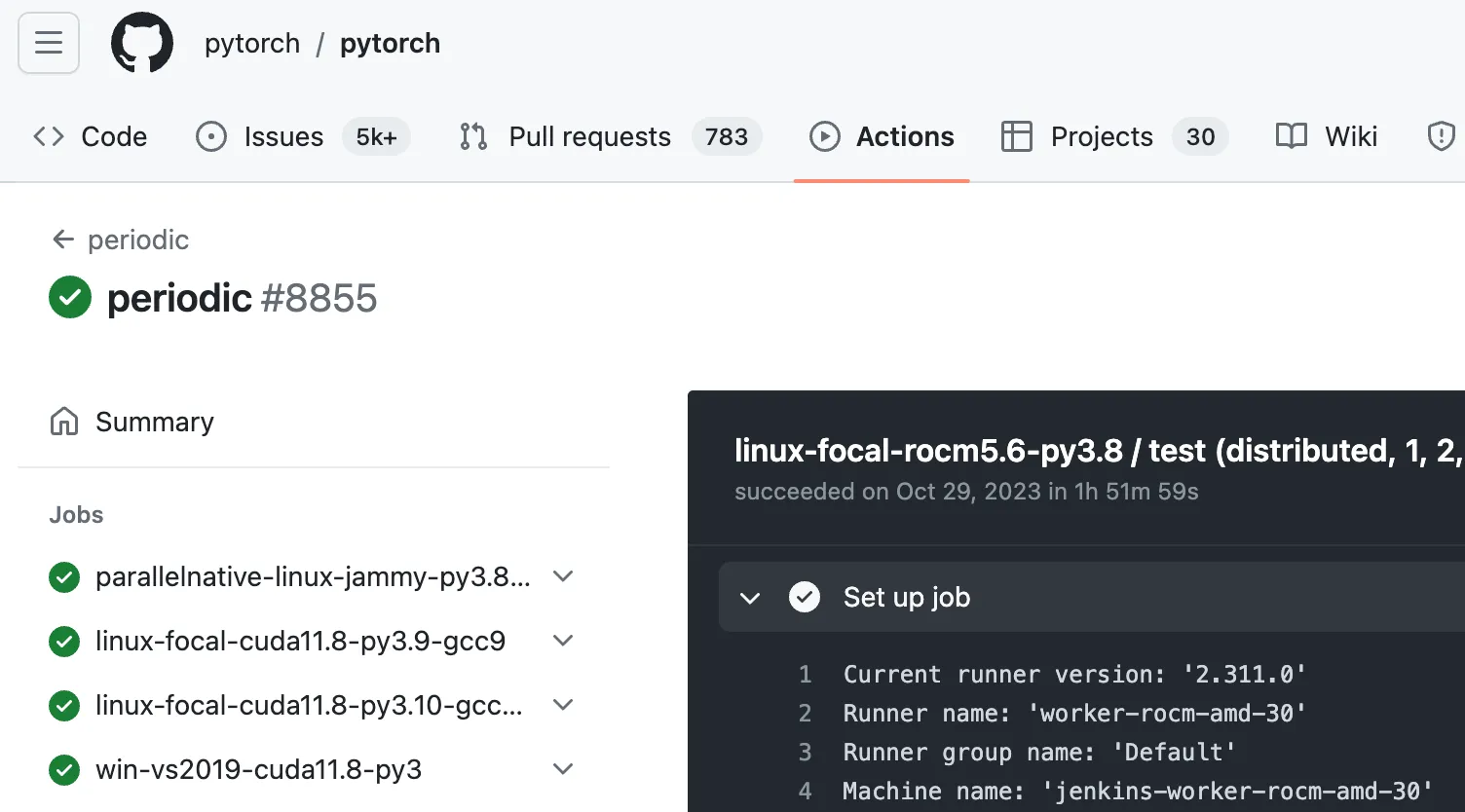Click the win-vs2019-cuda11.8-py3 status check icon
Image resolution: width=1465 pixels, height=812 pixels.
click(64, 770)
